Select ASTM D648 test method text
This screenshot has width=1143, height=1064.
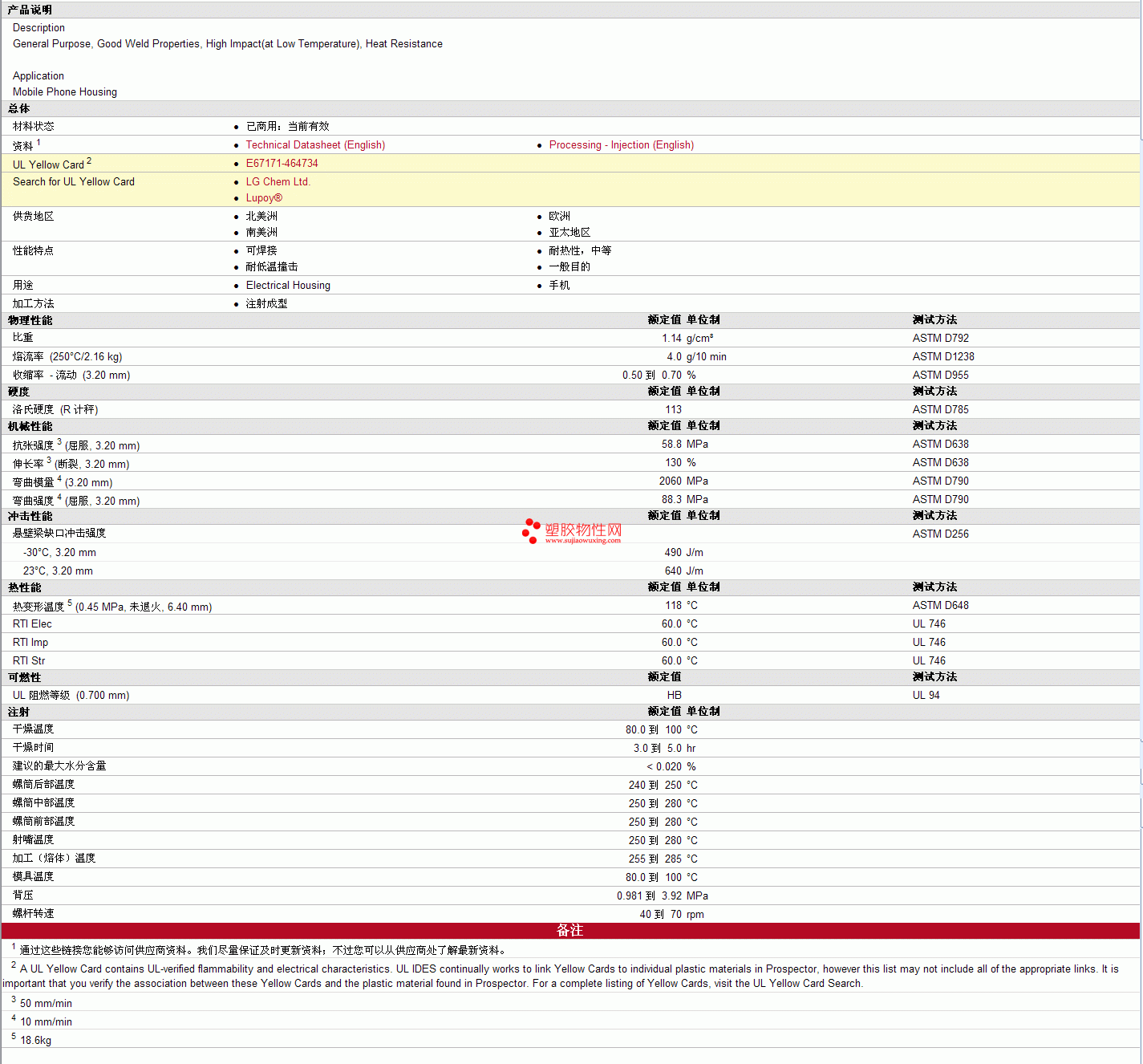[940, 606]
